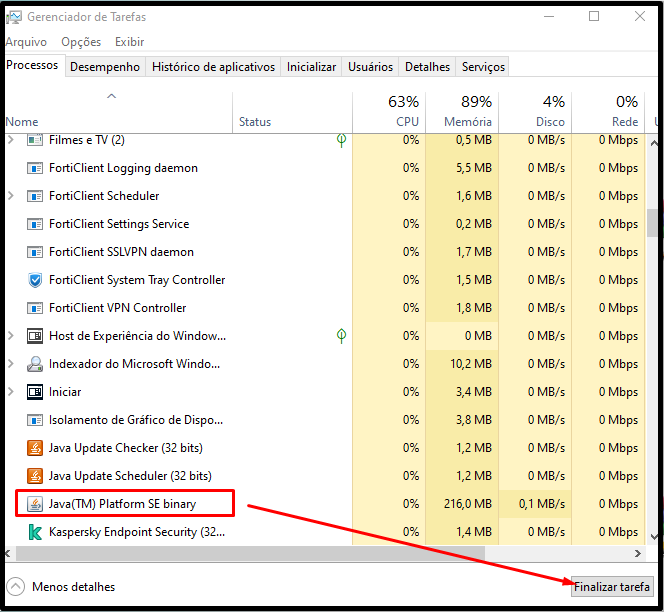Sort by the CPU 63% column header
664x612 pixels.
(389, 112)
